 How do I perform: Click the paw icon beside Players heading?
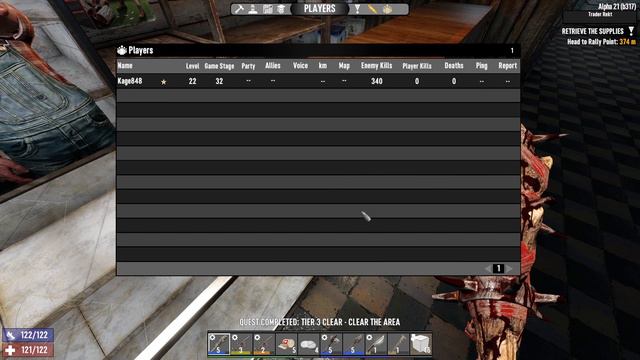click(x=122, y=50)
